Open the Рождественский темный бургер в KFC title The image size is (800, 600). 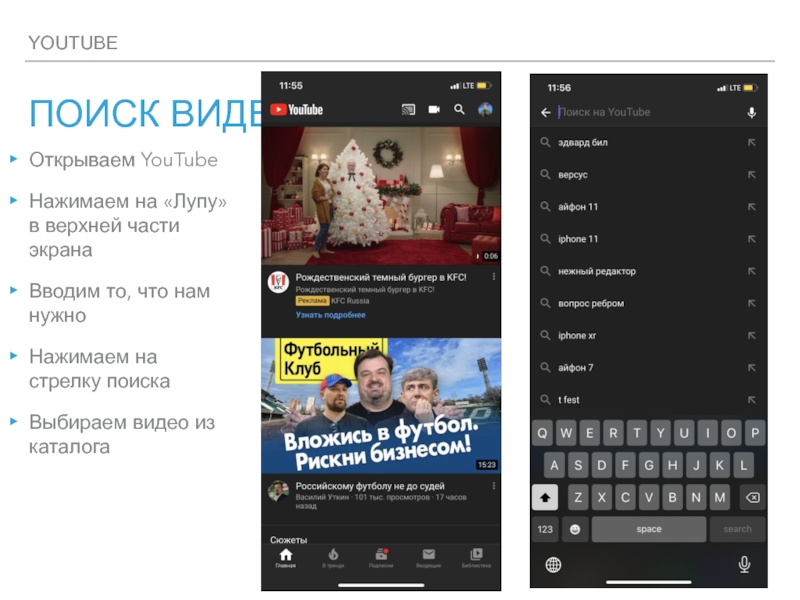point(381,277)
